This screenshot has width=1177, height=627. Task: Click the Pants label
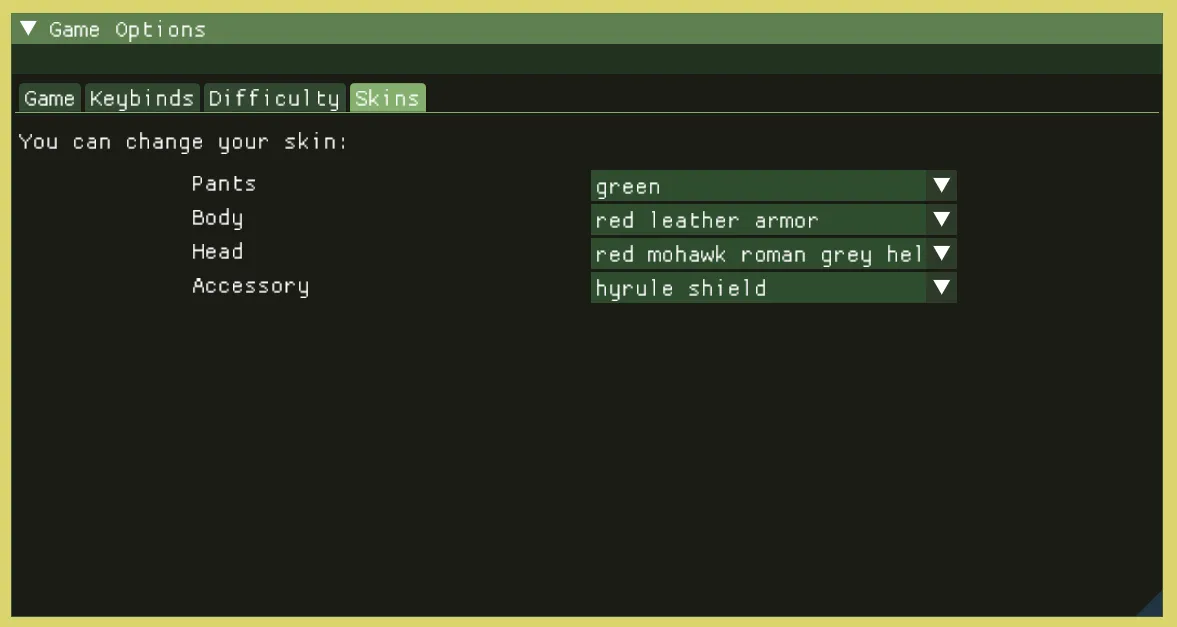(224, 184)
